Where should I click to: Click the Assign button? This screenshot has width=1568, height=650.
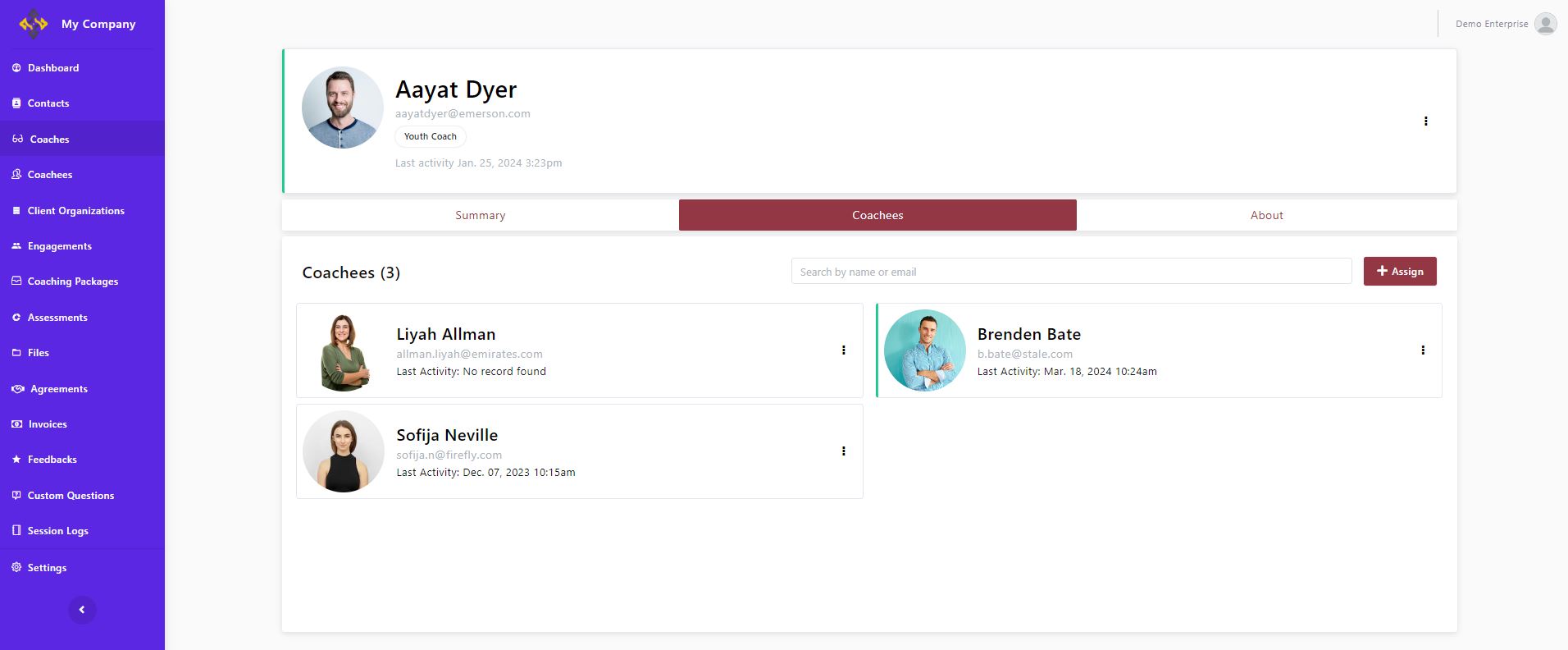1399,272
